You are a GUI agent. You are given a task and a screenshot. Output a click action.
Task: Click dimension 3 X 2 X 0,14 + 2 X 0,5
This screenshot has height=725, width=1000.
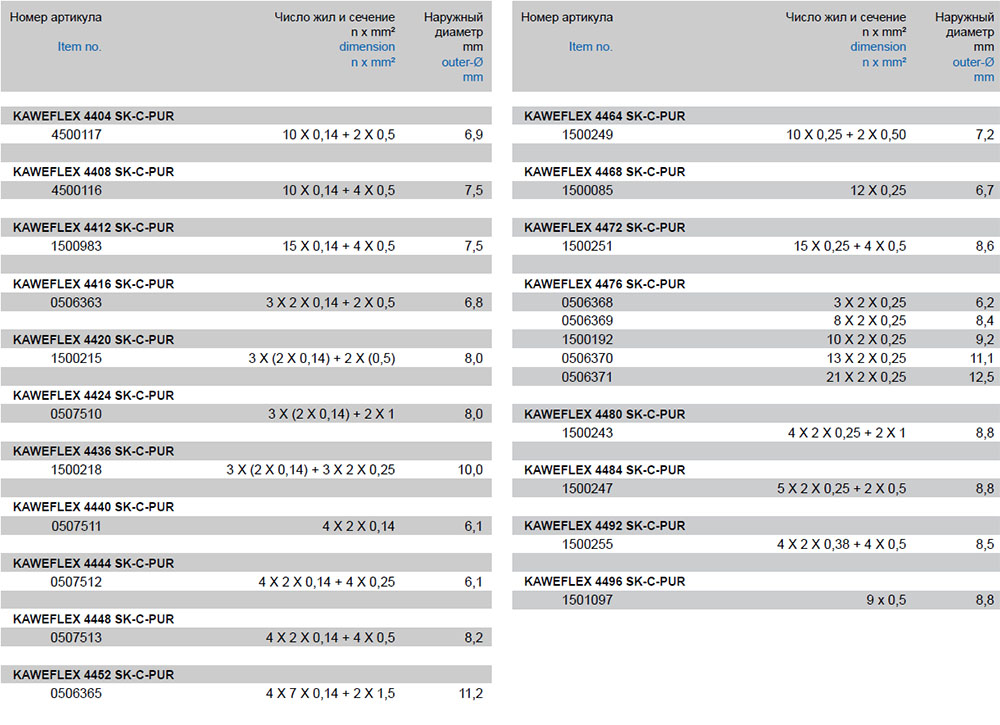(330, 302)
